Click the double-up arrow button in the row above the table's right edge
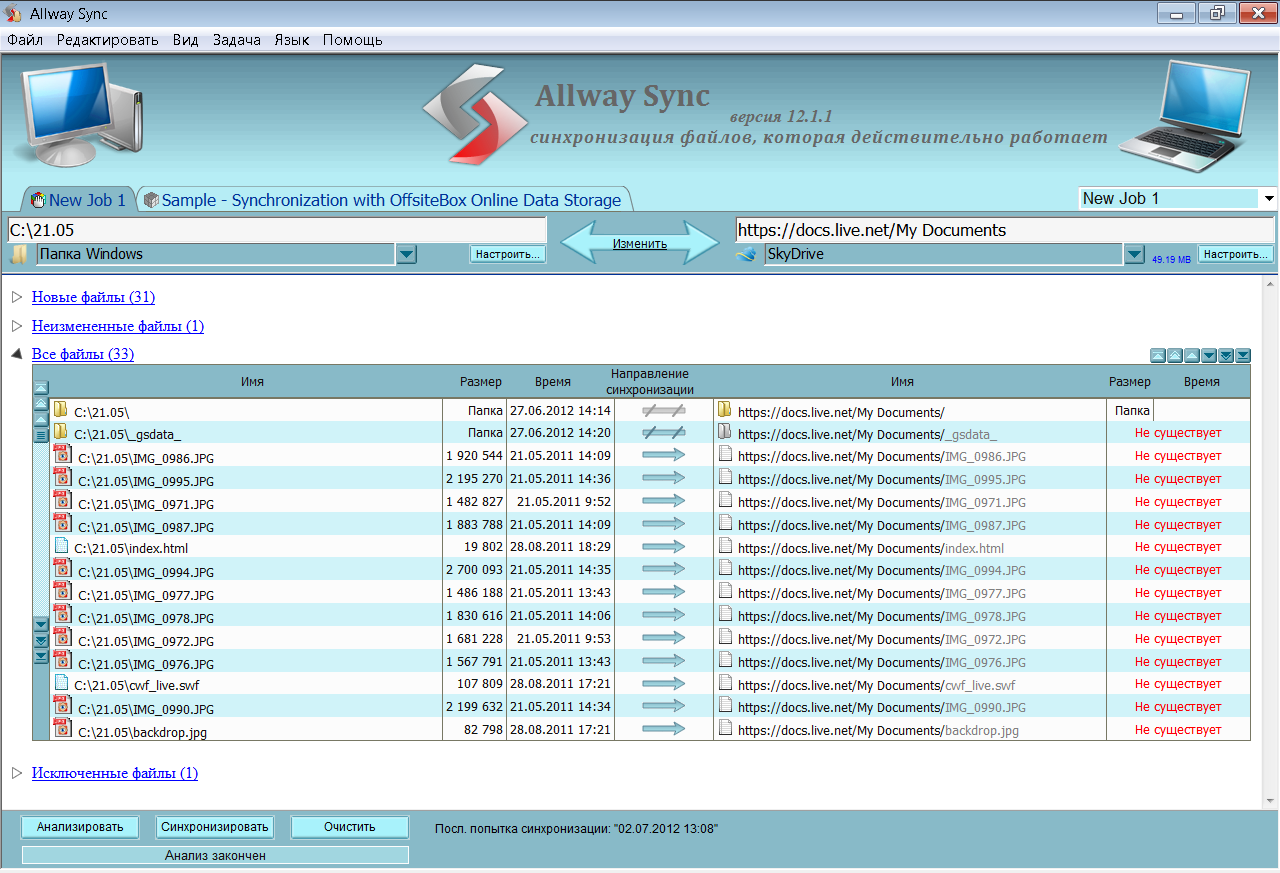This screenshot has width=1280, height=873. coord(1175,355)
